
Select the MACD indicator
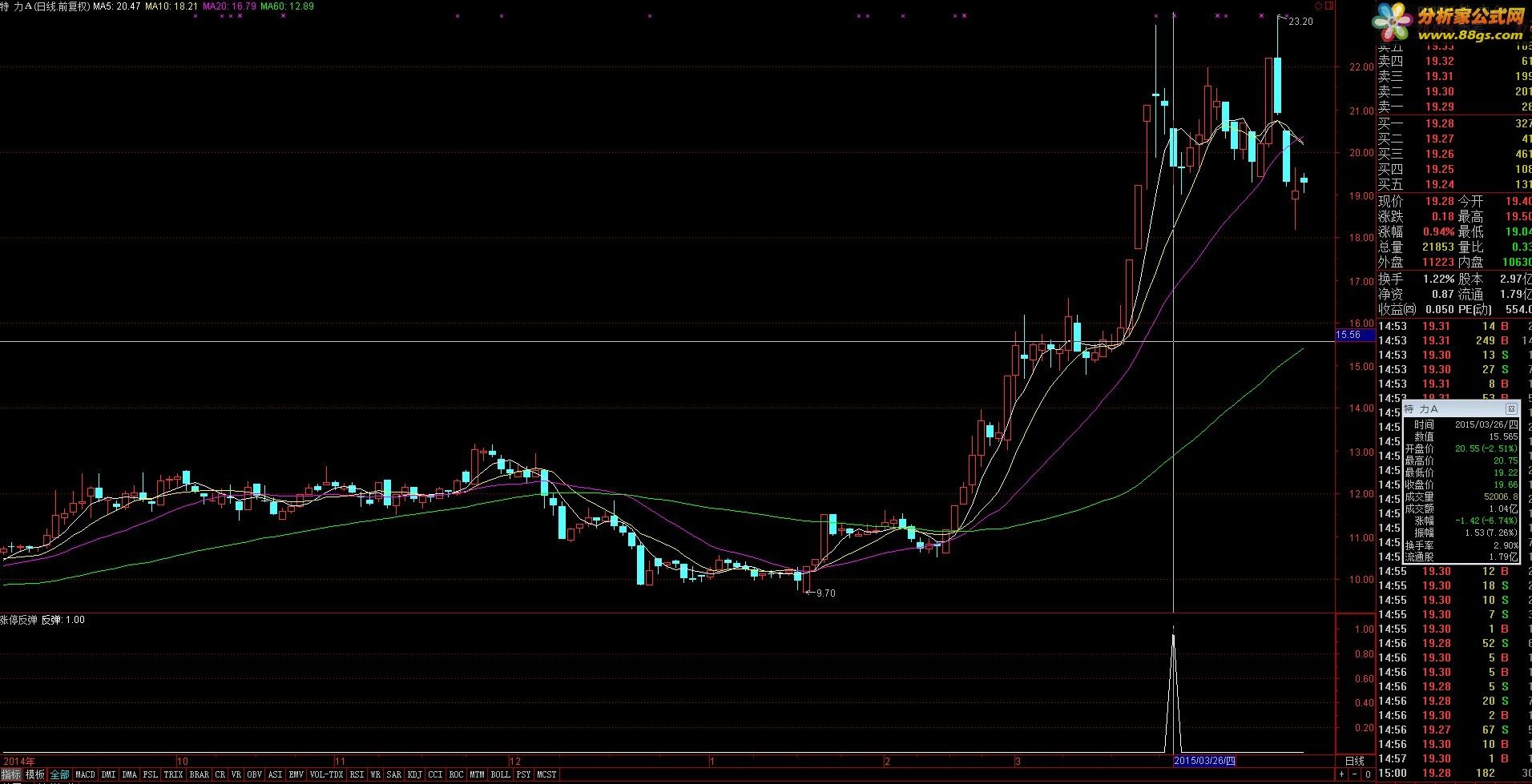coord(85,774)
